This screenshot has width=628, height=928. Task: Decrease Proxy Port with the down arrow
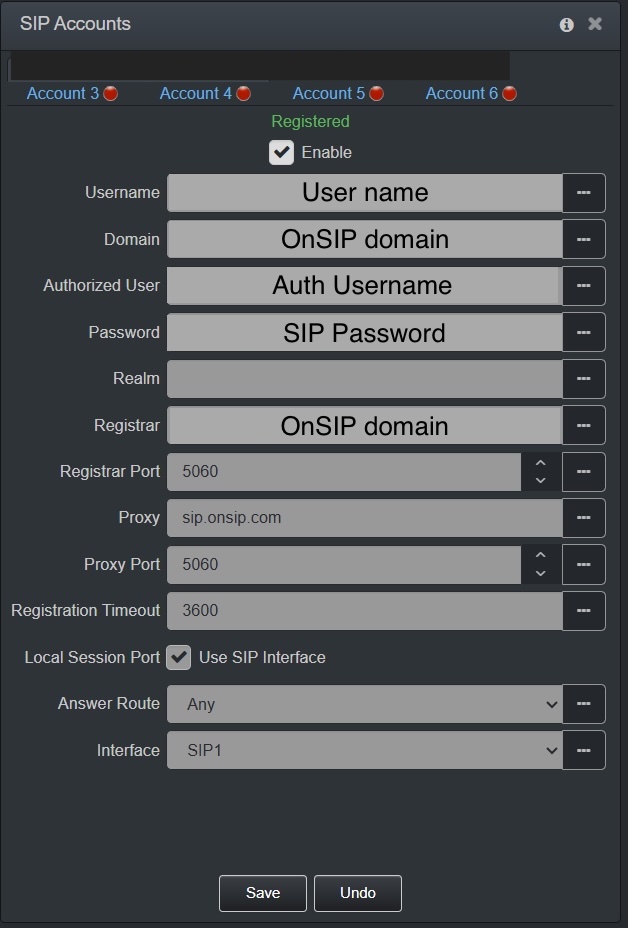pos(540,573)
